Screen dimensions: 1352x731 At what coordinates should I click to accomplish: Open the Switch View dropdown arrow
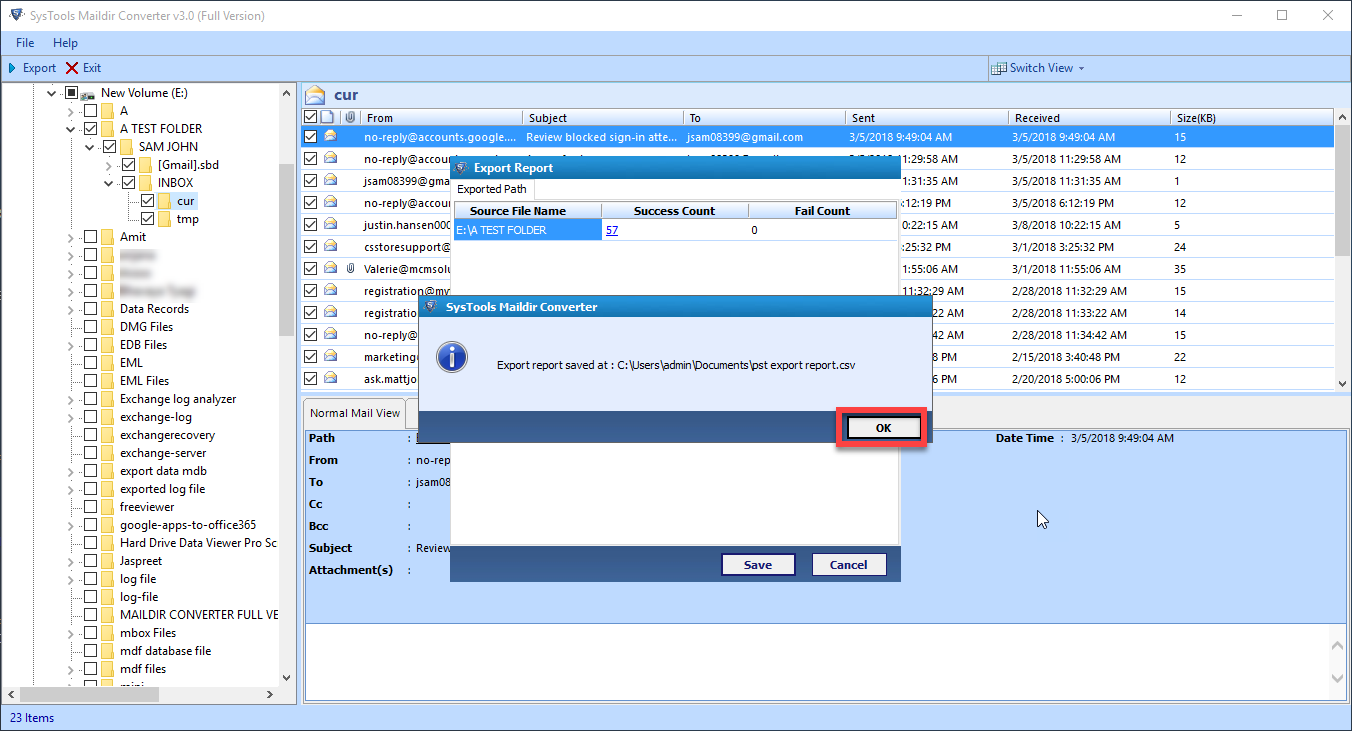tap(1081, 69)
